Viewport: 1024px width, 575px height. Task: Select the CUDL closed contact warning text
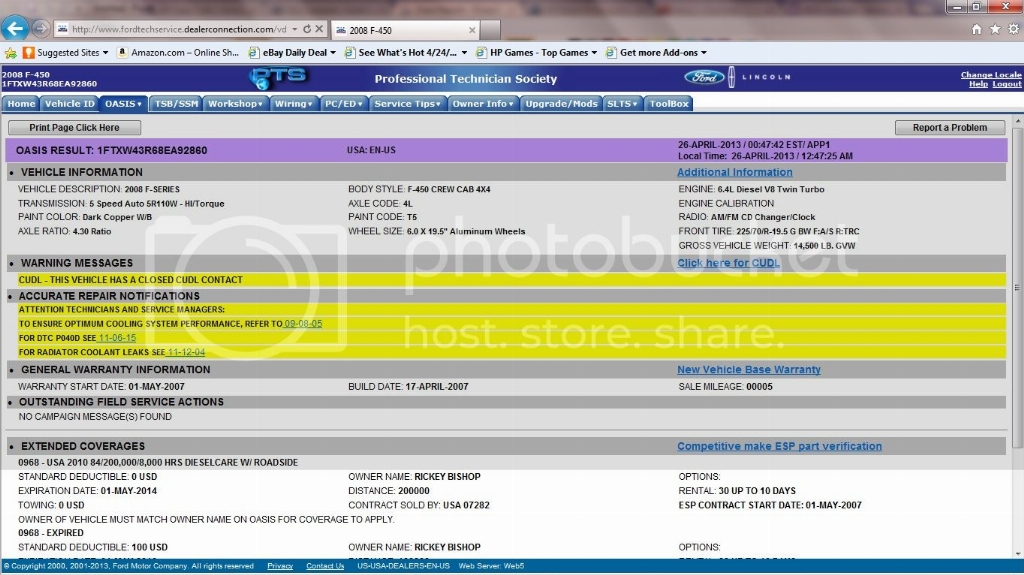(131, 280)
